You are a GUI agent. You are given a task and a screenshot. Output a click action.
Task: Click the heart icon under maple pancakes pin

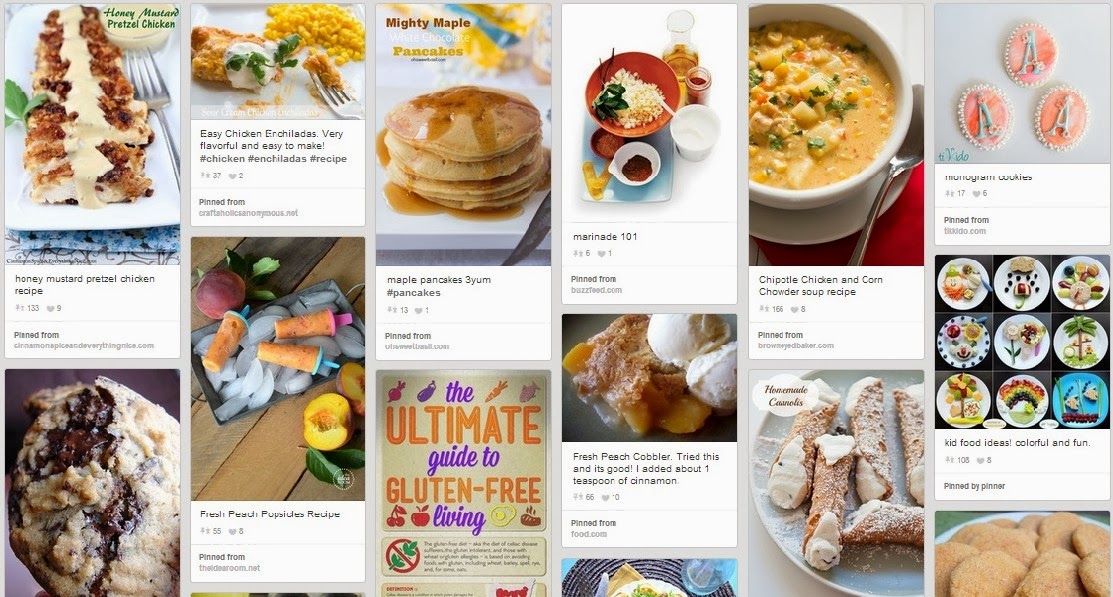(420, 310)
